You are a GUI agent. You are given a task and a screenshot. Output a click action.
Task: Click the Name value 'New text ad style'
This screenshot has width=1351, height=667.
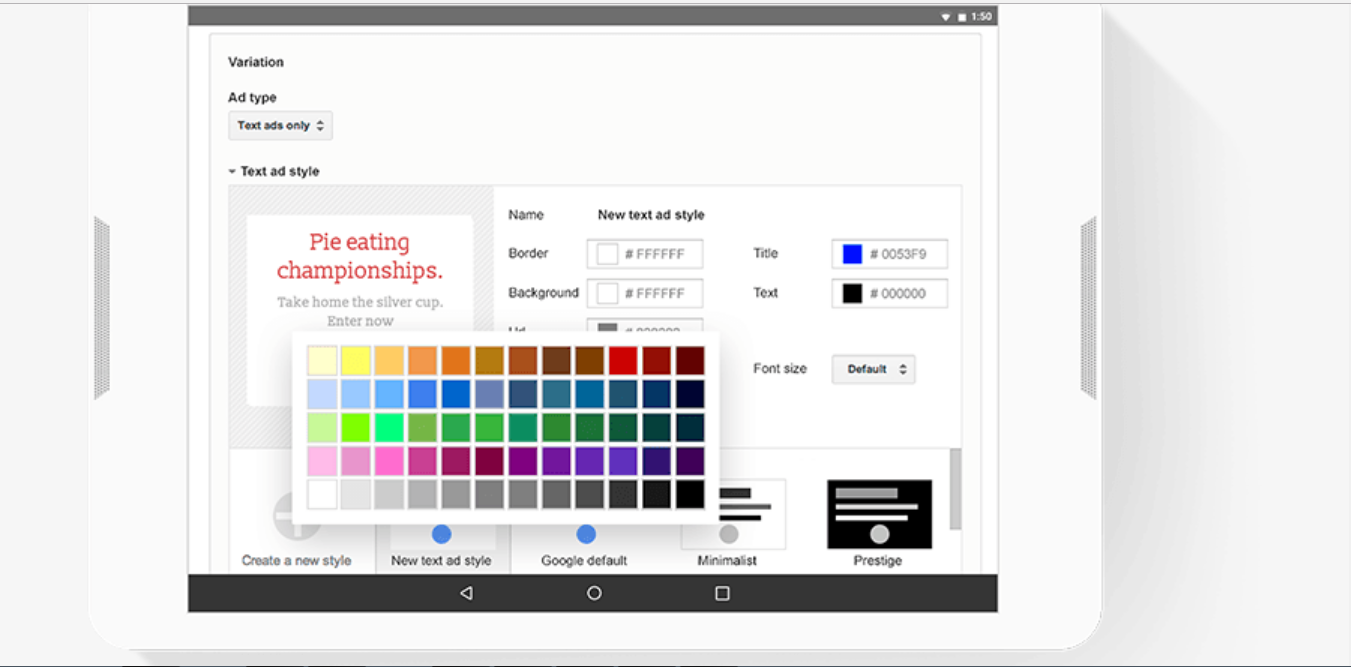pyautogui.click(x=651, y=215)
